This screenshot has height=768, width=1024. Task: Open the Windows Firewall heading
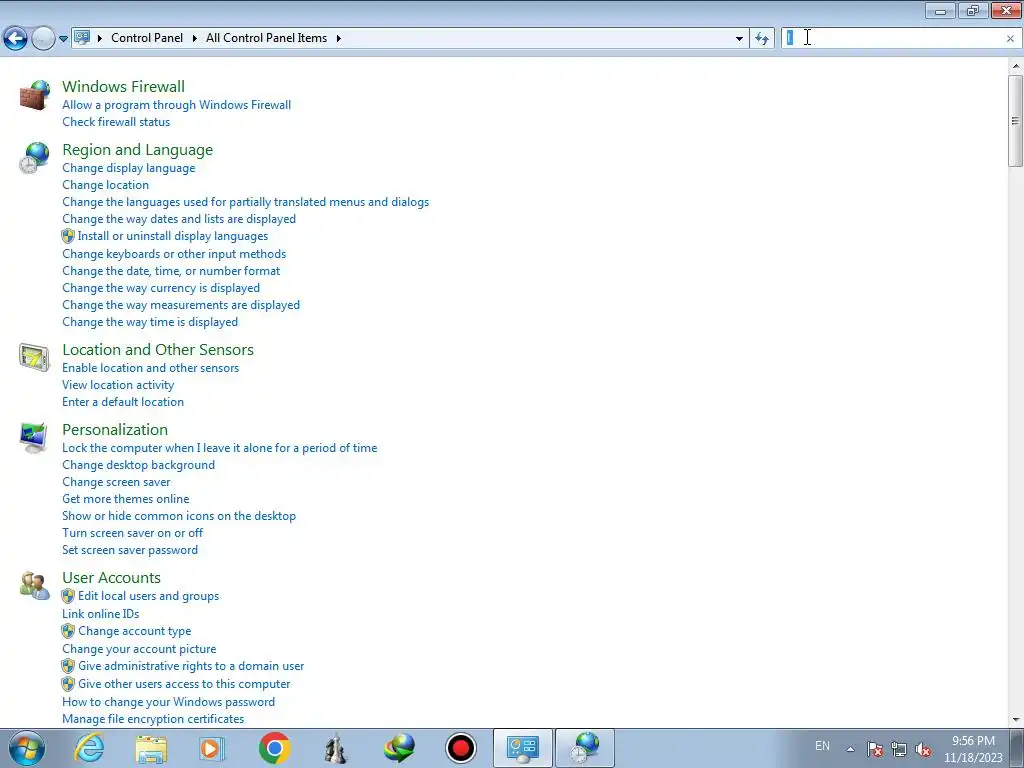(123, 86)
